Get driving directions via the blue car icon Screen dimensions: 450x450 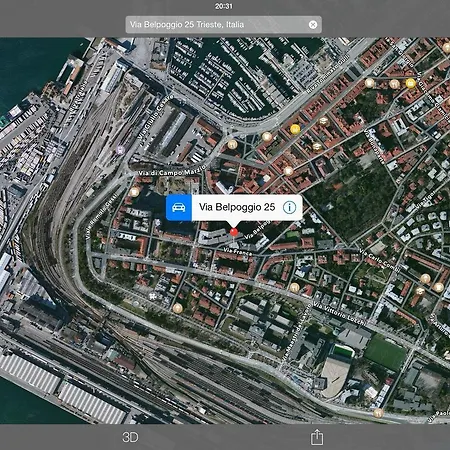point(179,207)
